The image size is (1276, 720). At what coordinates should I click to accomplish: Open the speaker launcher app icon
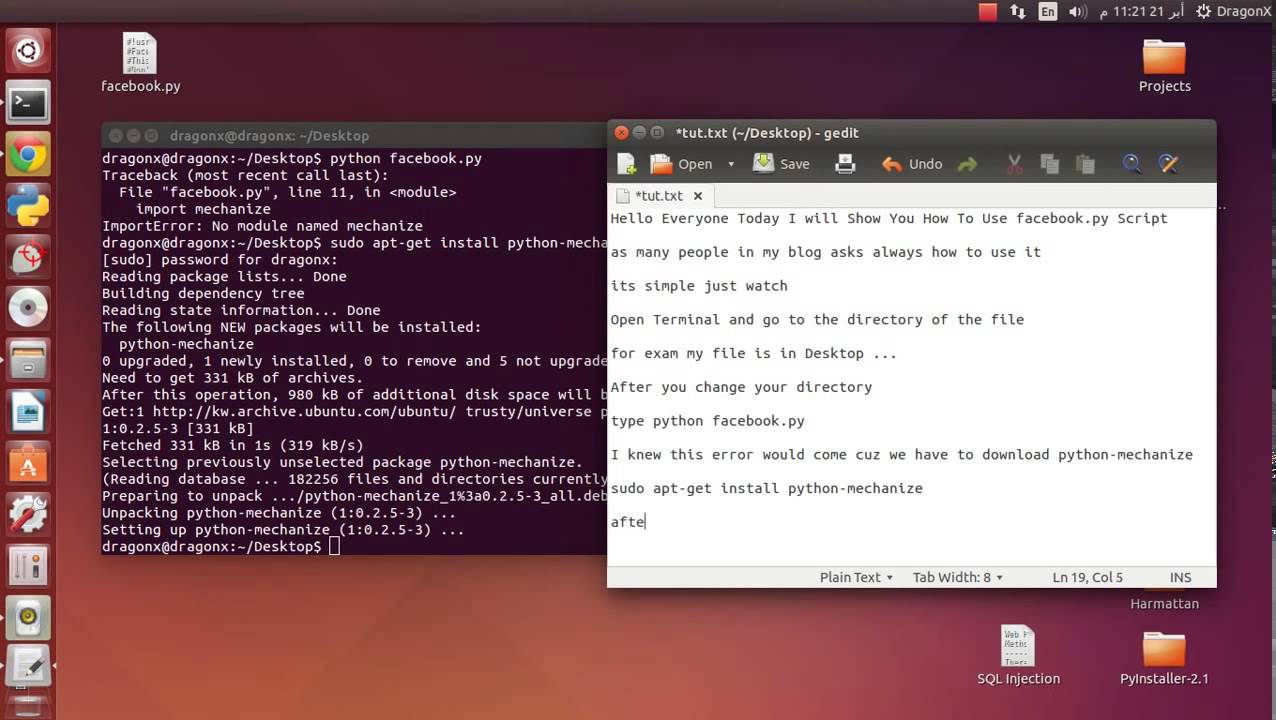28,618
